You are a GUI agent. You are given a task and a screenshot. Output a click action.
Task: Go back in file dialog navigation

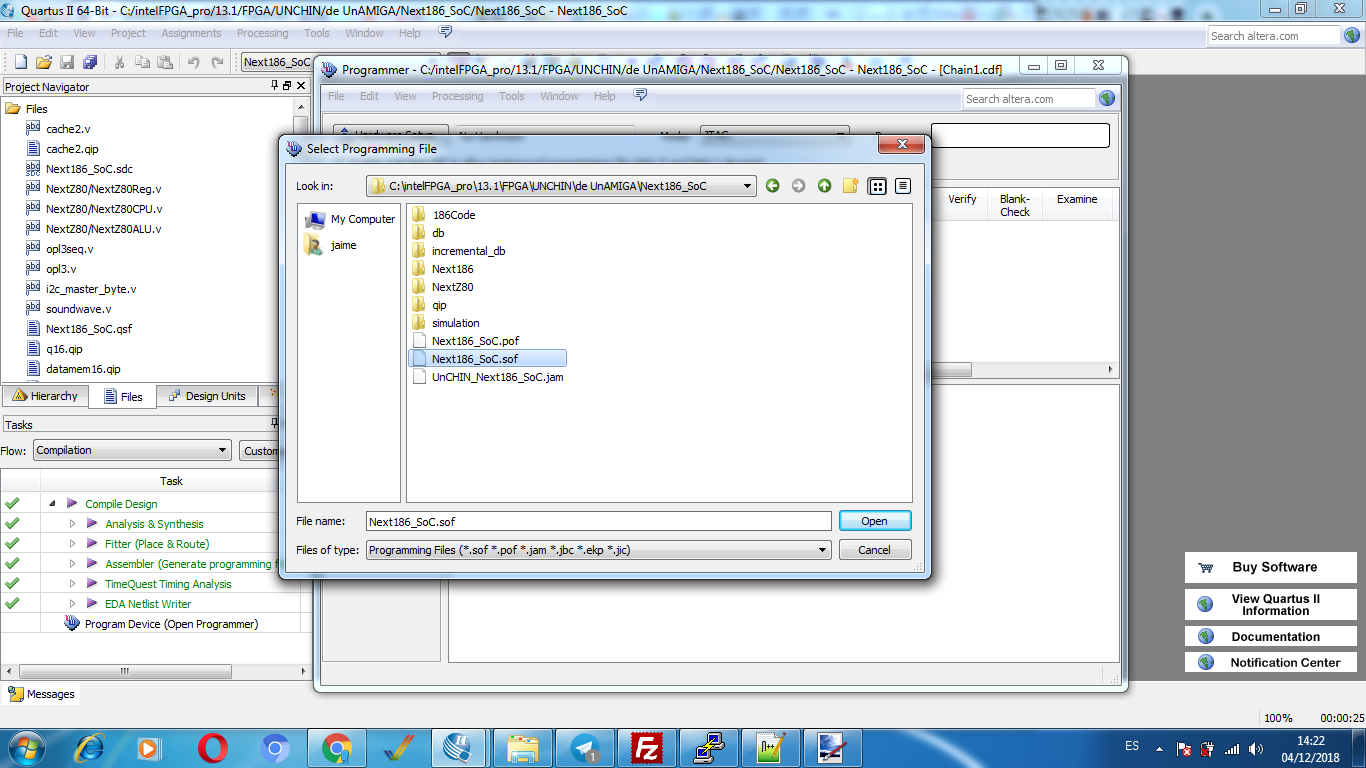point(773,186)
